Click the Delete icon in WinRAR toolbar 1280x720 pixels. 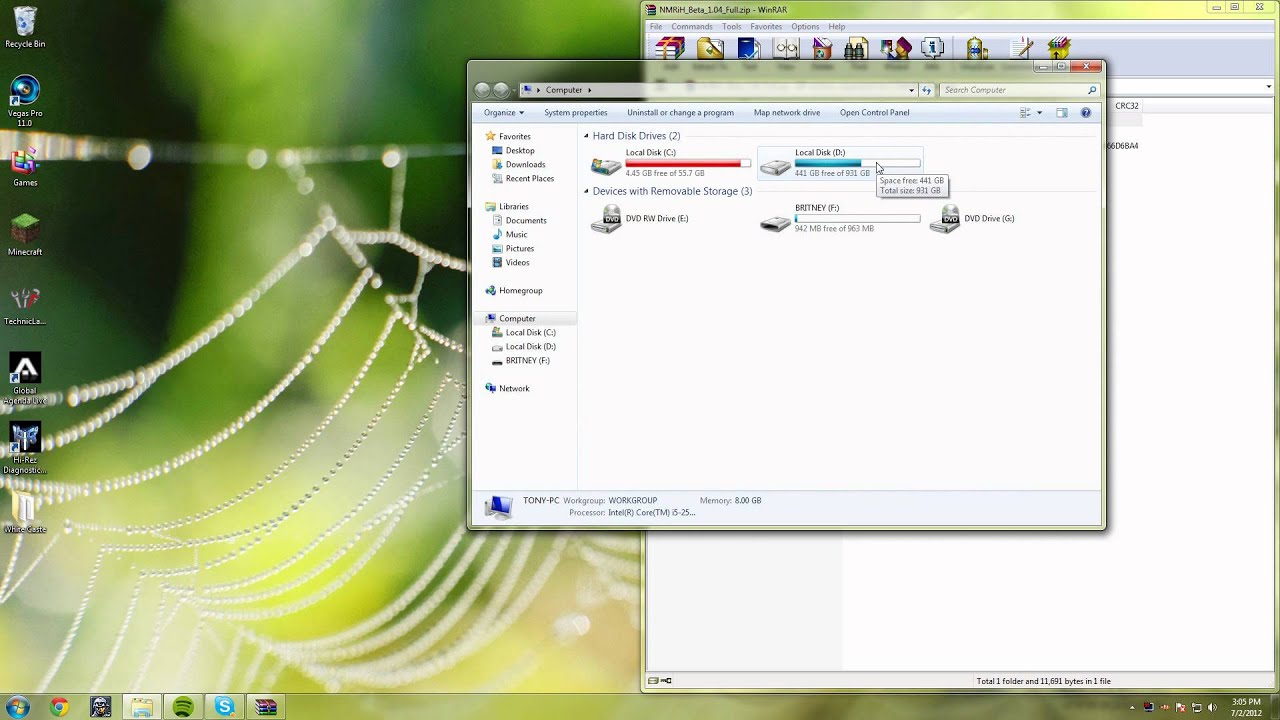(823, 48)
